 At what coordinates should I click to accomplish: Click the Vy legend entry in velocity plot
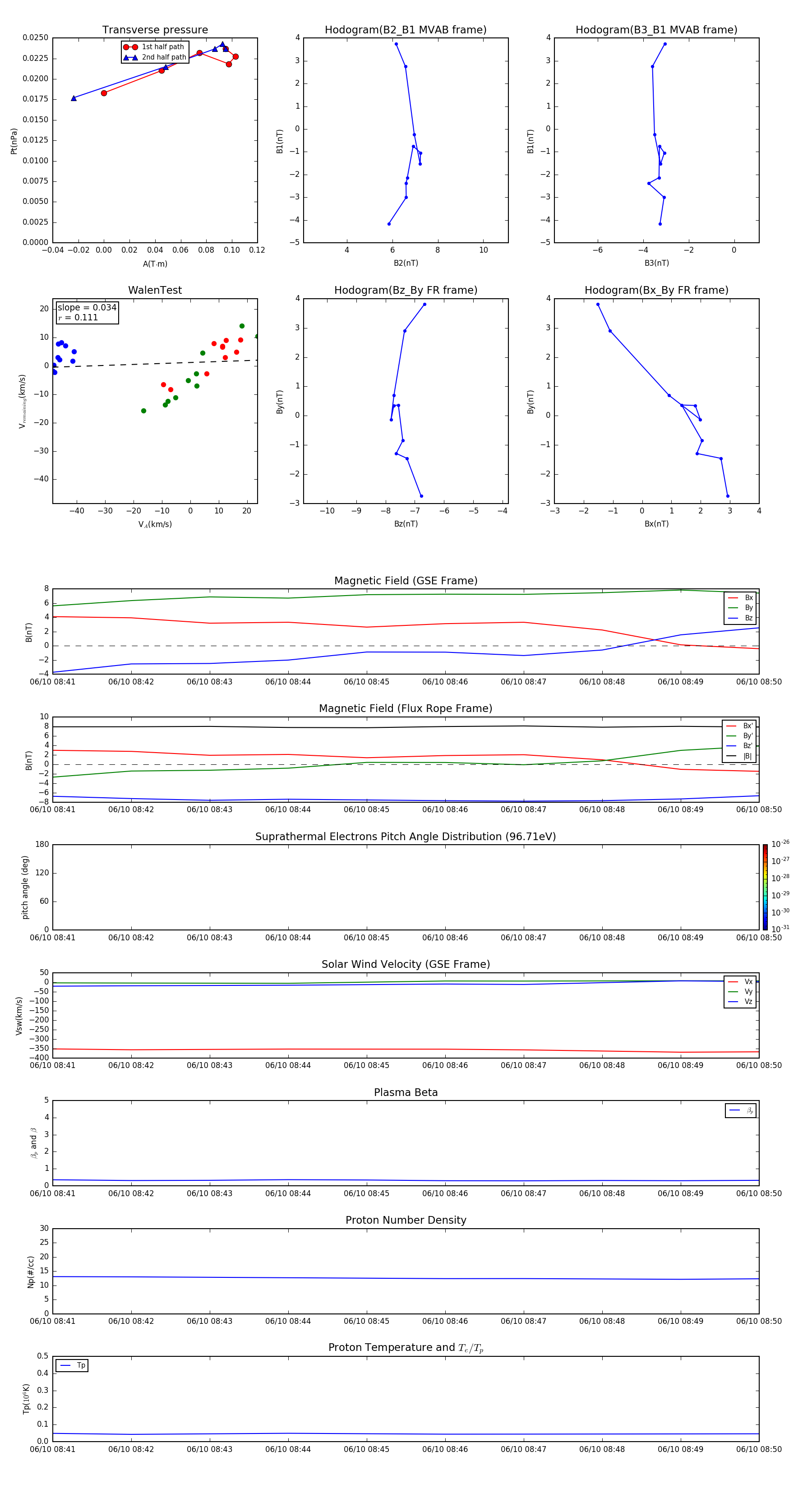740,991
